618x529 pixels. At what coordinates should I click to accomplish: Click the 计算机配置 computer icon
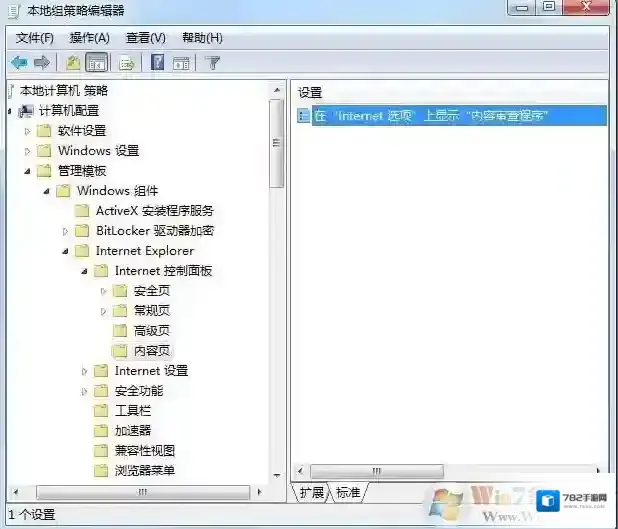[26, 111]
